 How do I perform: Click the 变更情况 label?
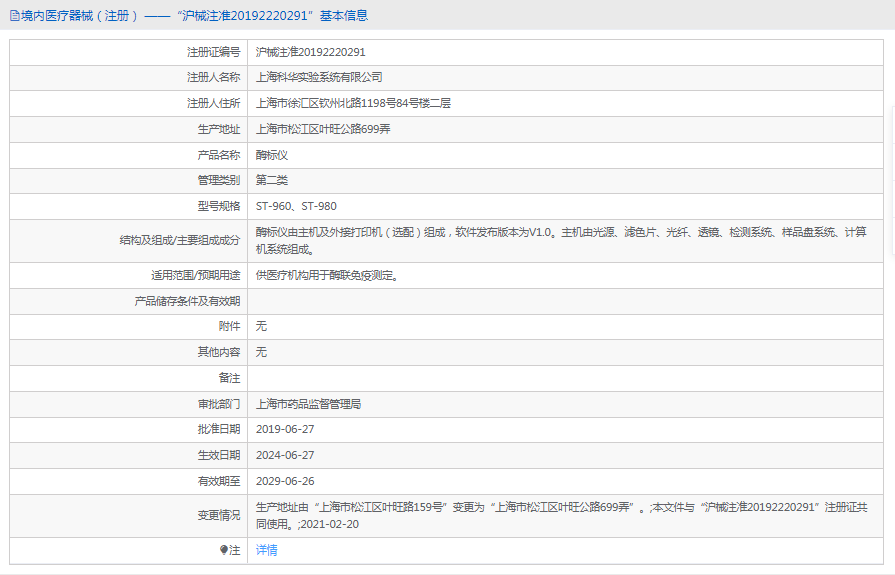coord(219,515)
